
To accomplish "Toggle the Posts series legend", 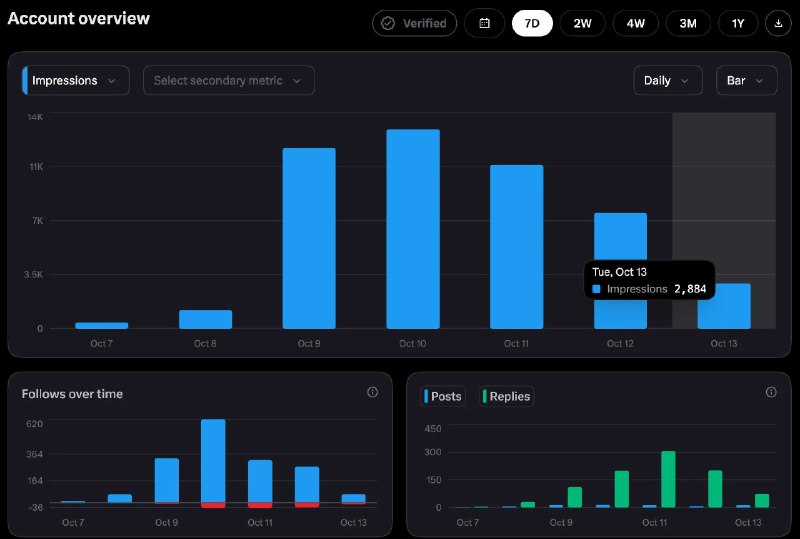I will pos(442,396).
